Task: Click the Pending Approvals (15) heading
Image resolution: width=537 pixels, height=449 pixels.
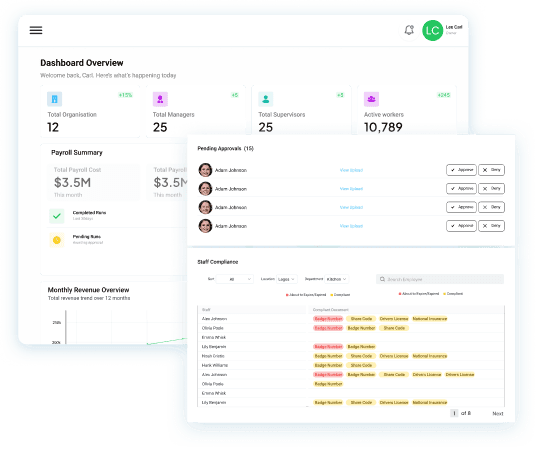Action: [x=225, y=148]
